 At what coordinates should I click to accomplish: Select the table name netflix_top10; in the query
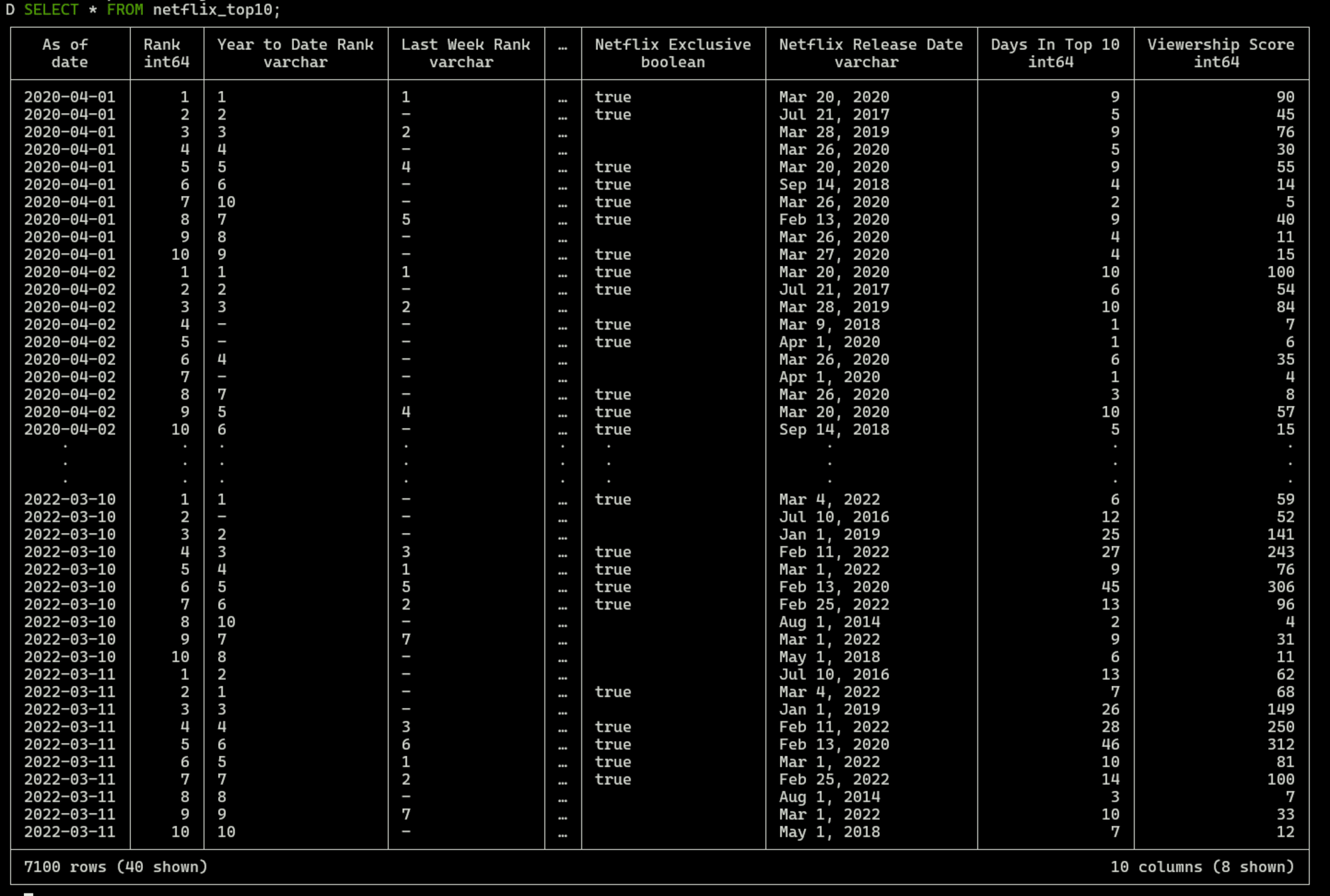pyautogui.click(x=217, y=10)
